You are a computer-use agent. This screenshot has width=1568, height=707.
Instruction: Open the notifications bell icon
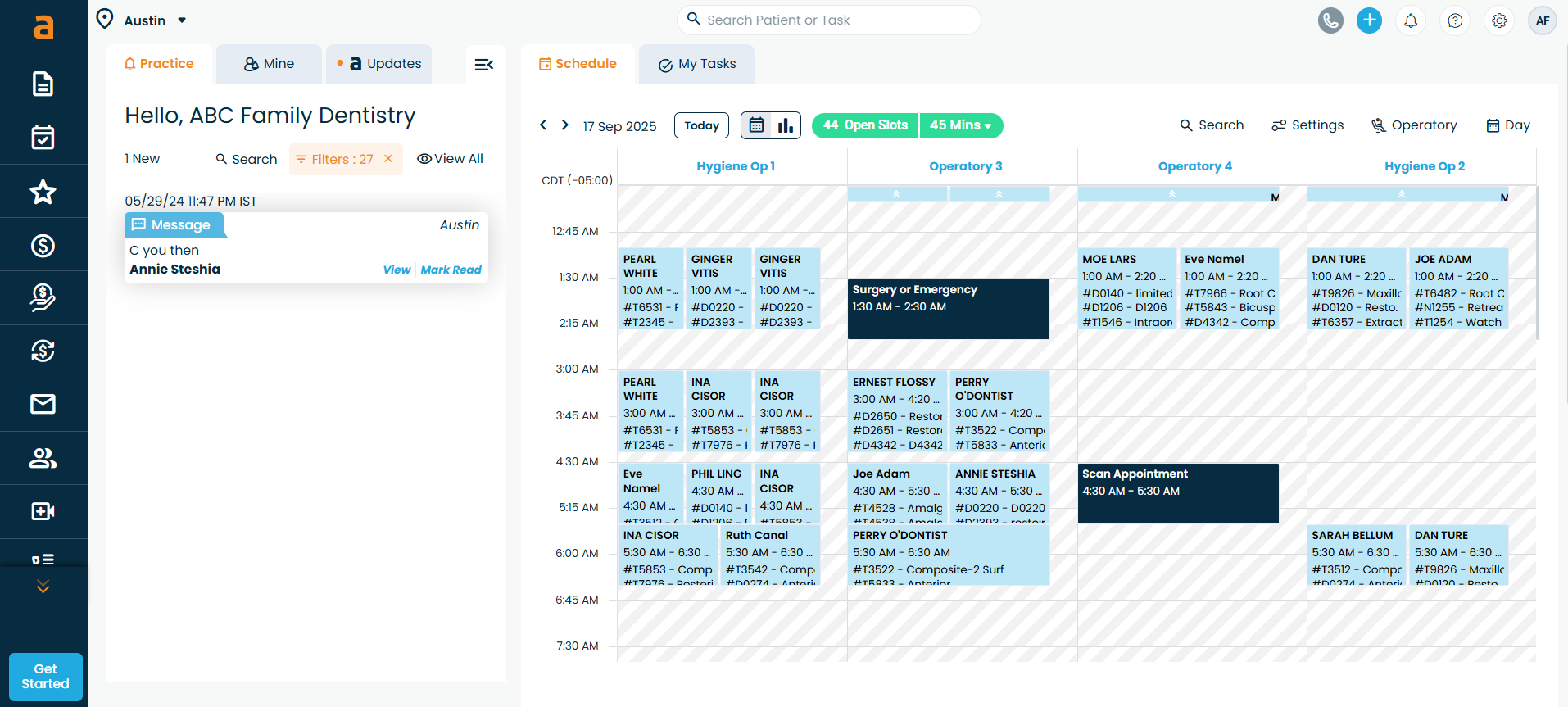[1411, 20]
